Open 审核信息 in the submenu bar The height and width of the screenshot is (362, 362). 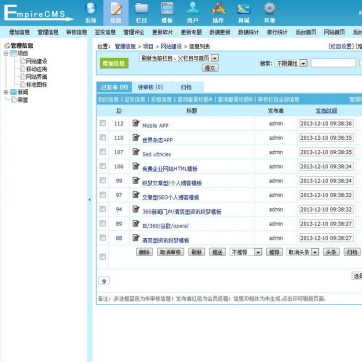coord(77,32)
